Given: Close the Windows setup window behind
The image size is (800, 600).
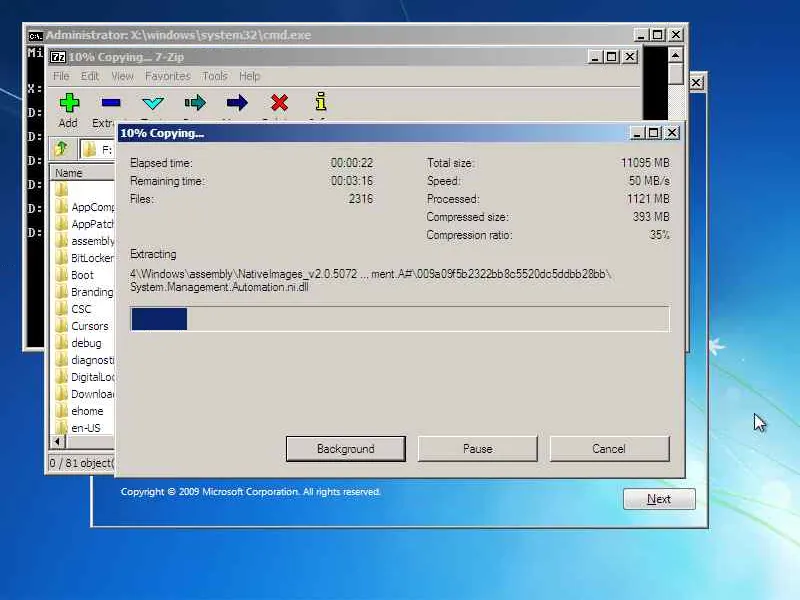Looking at the screenshot, I should tap(696, 82).
